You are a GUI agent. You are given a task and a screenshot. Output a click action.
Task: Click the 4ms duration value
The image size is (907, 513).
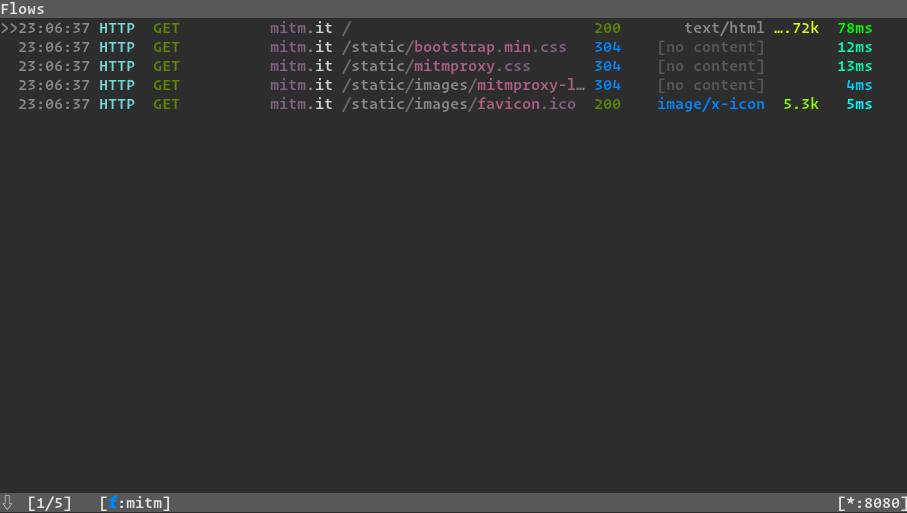pos(859,86)
